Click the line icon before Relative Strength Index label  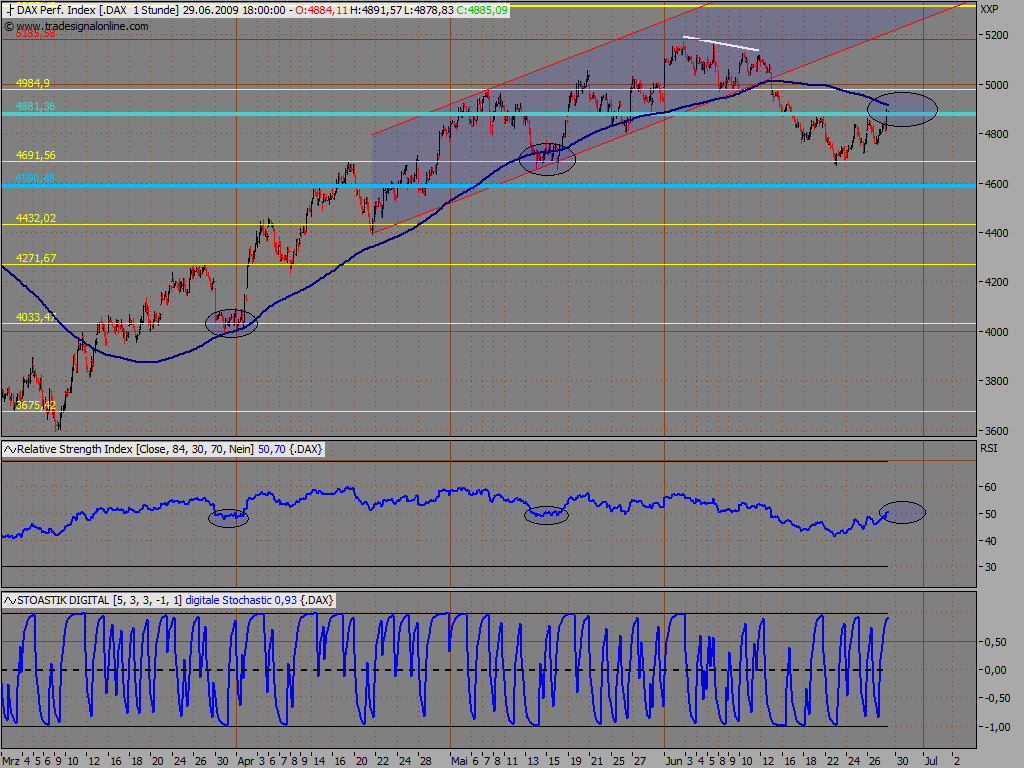(10, 449)
